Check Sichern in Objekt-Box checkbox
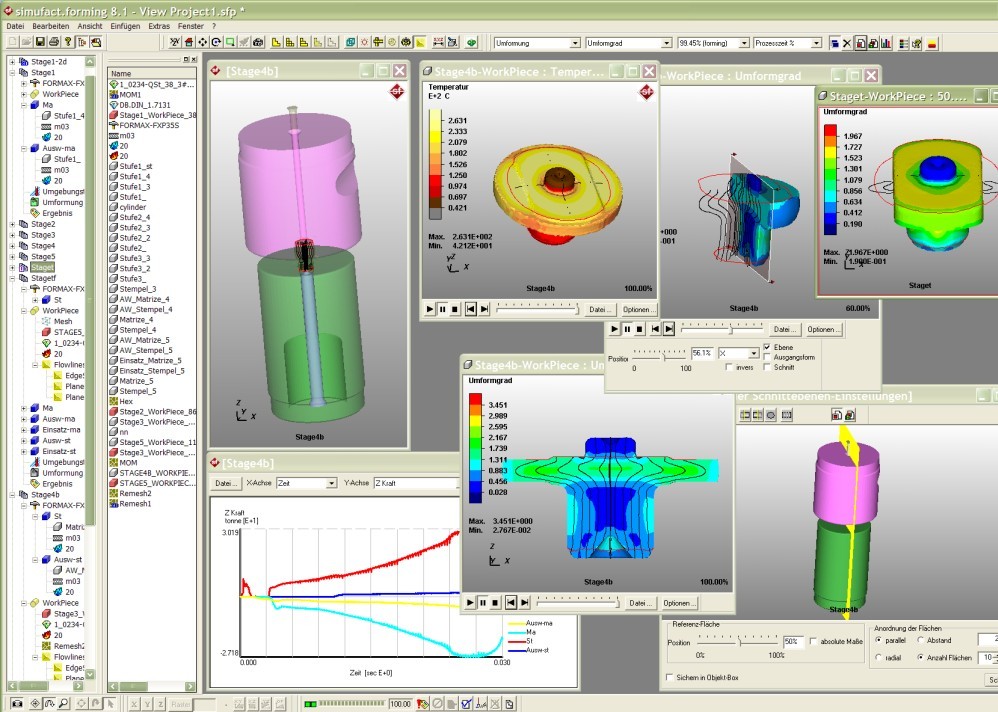Image resolution: width=998 pixels, height=712 pixels. 669,677
